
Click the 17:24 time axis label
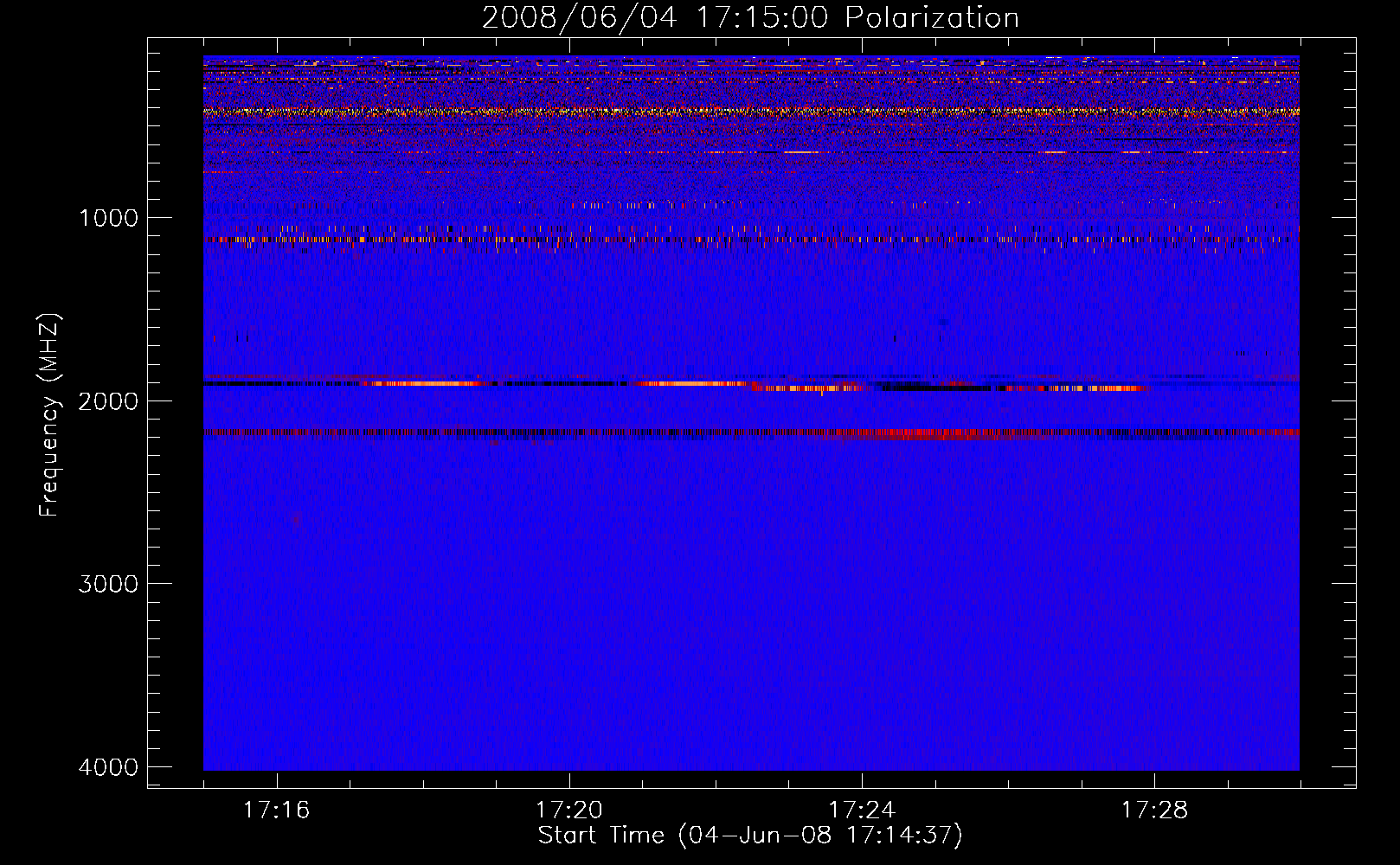(x=862, y=811)
